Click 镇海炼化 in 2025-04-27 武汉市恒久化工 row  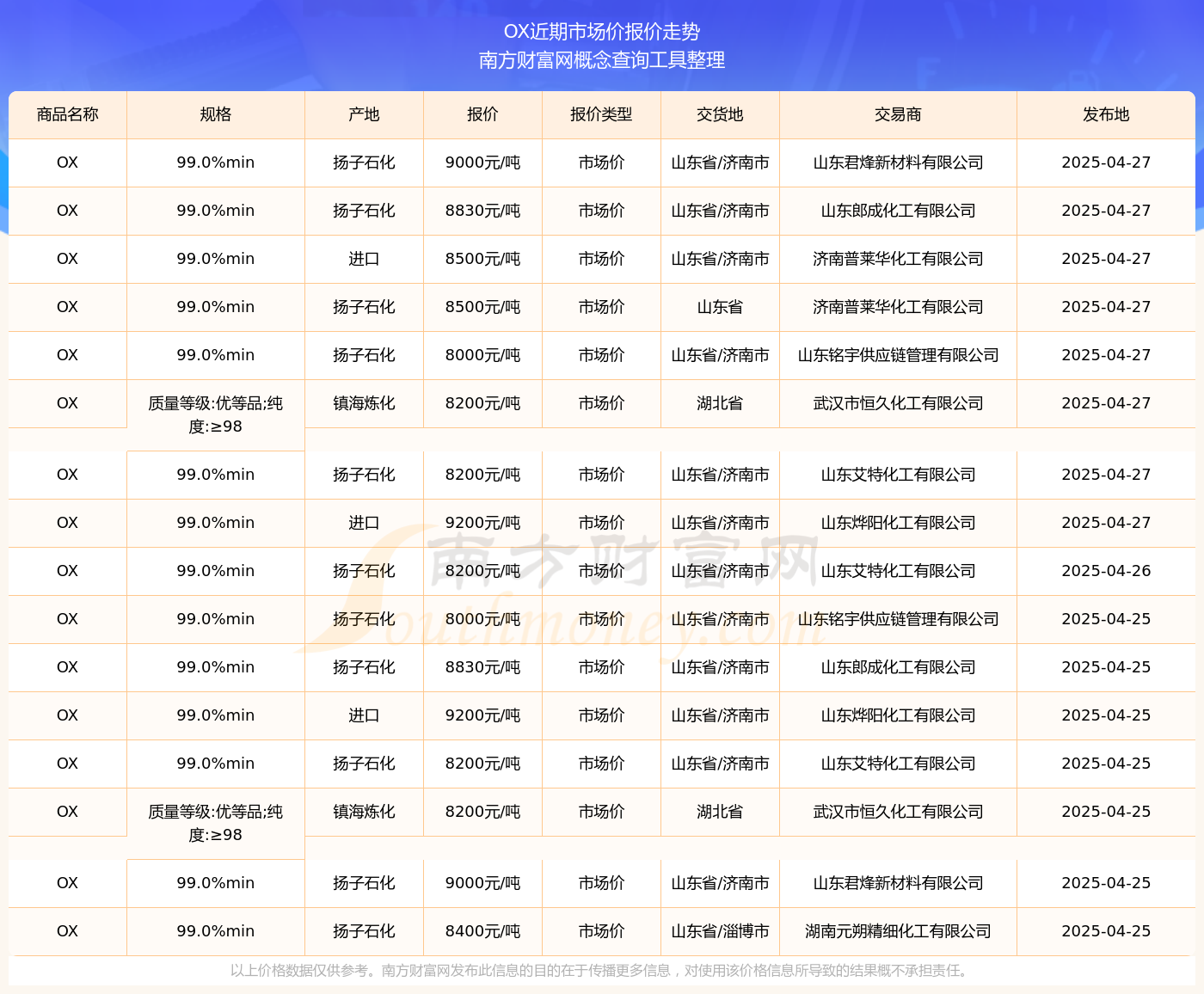point(364,403)
